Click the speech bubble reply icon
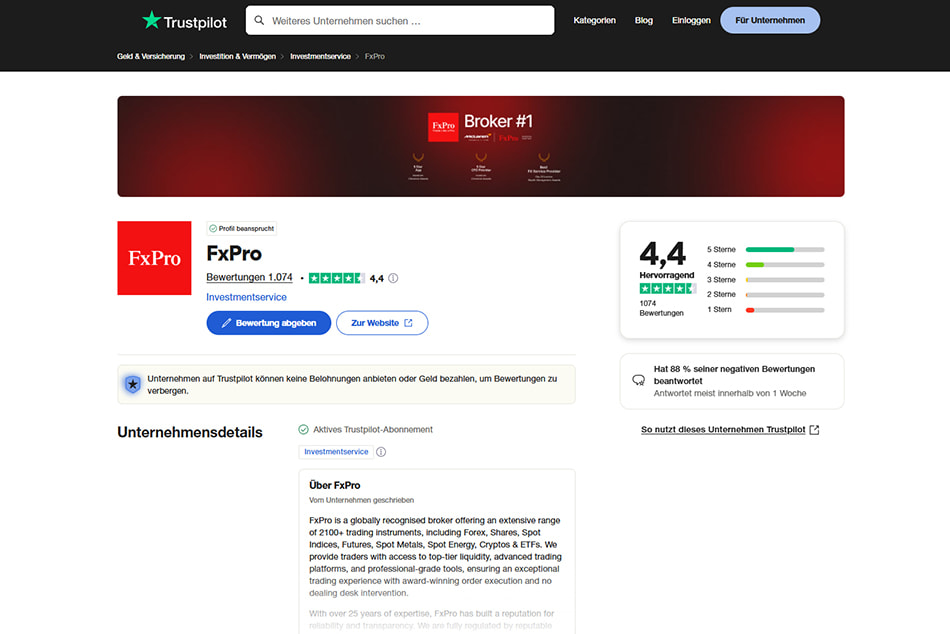Image resolution: width=950 pixels, height=634 pixels. pos(639,381)
